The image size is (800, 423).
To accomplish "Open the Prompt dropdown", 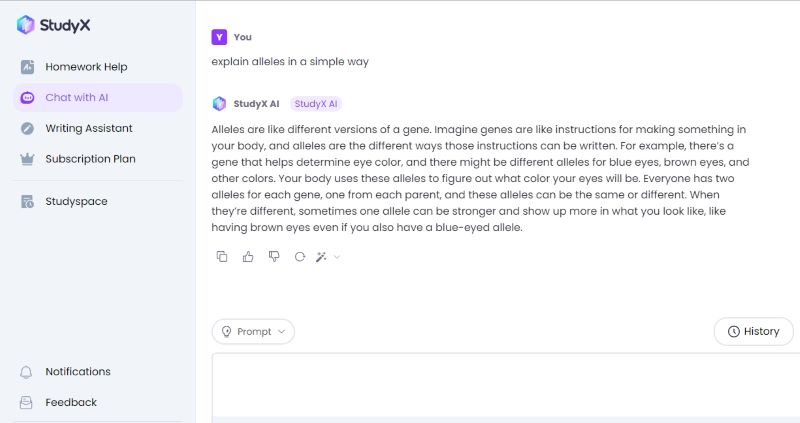I will point(253,331).
